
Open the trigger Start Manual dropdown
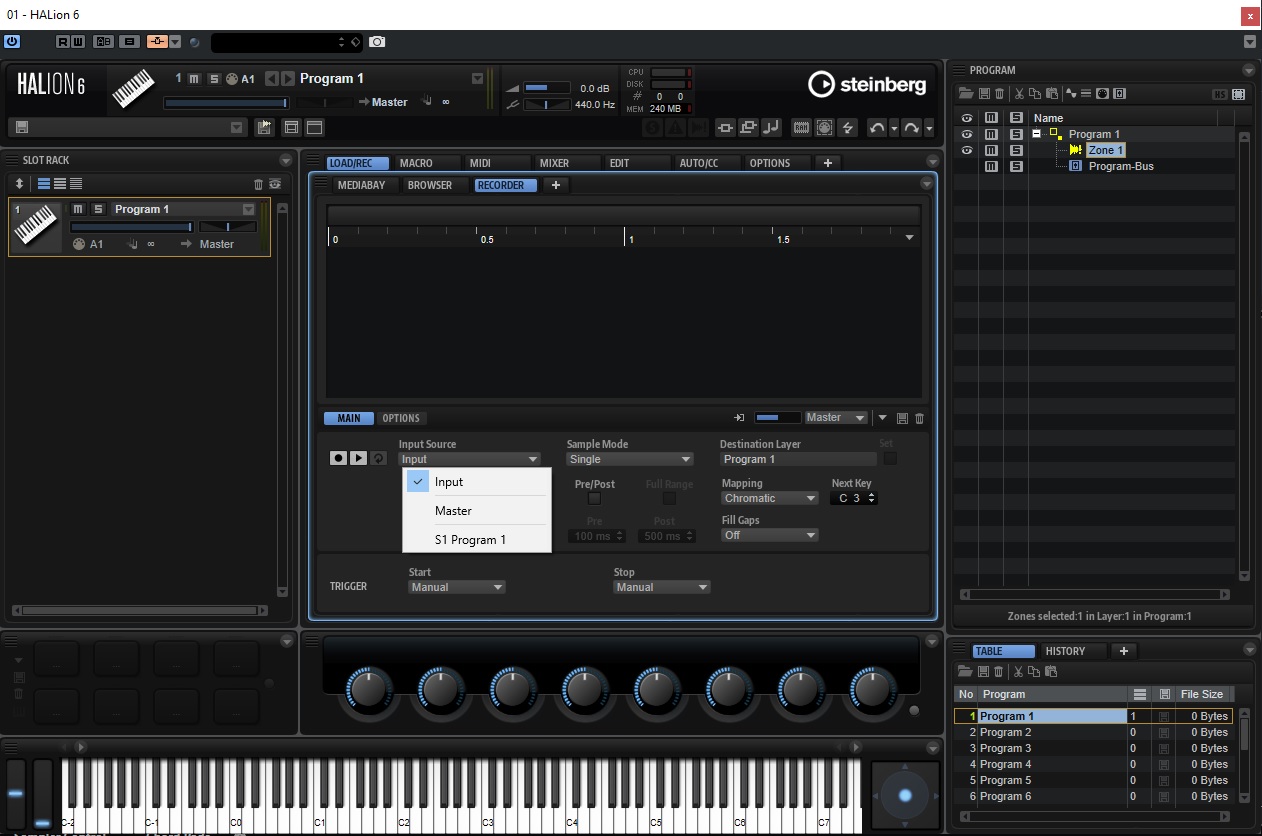coord(457,587)
